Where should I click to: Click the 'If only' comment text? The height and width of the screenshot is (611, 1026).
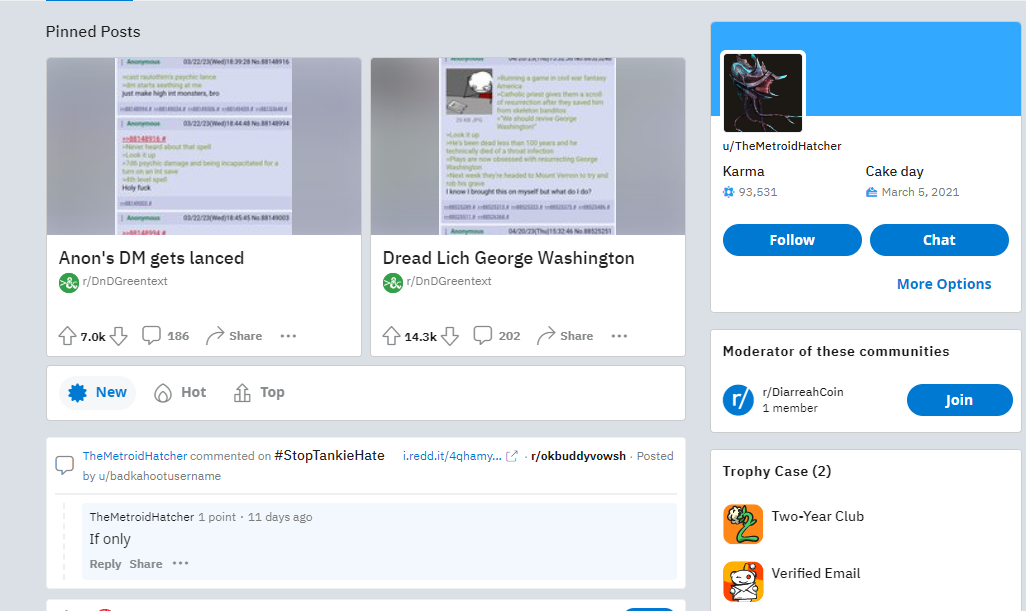(110, 539)
